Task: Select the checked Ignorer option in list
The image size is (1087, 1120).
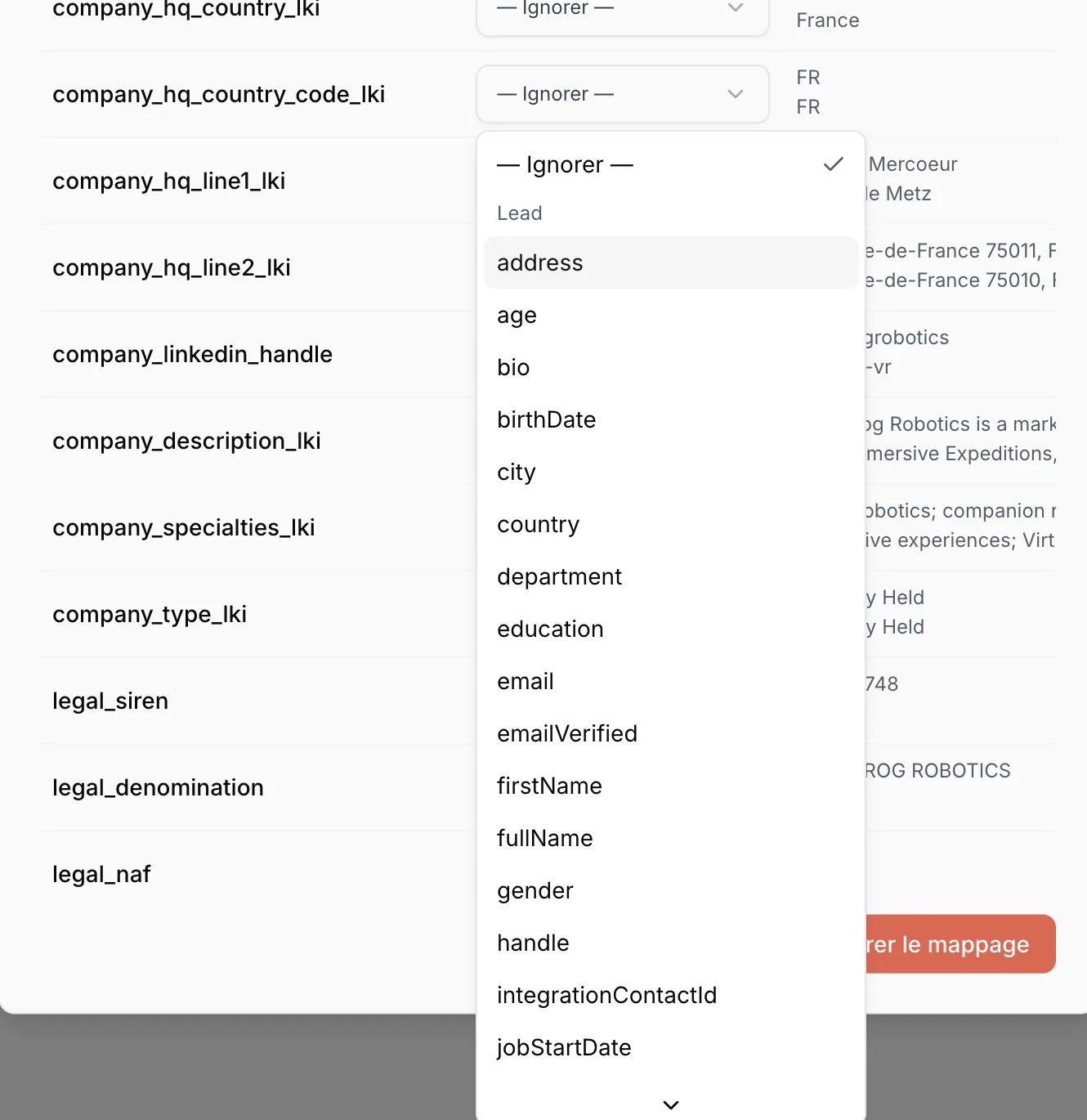Action: 670,164
